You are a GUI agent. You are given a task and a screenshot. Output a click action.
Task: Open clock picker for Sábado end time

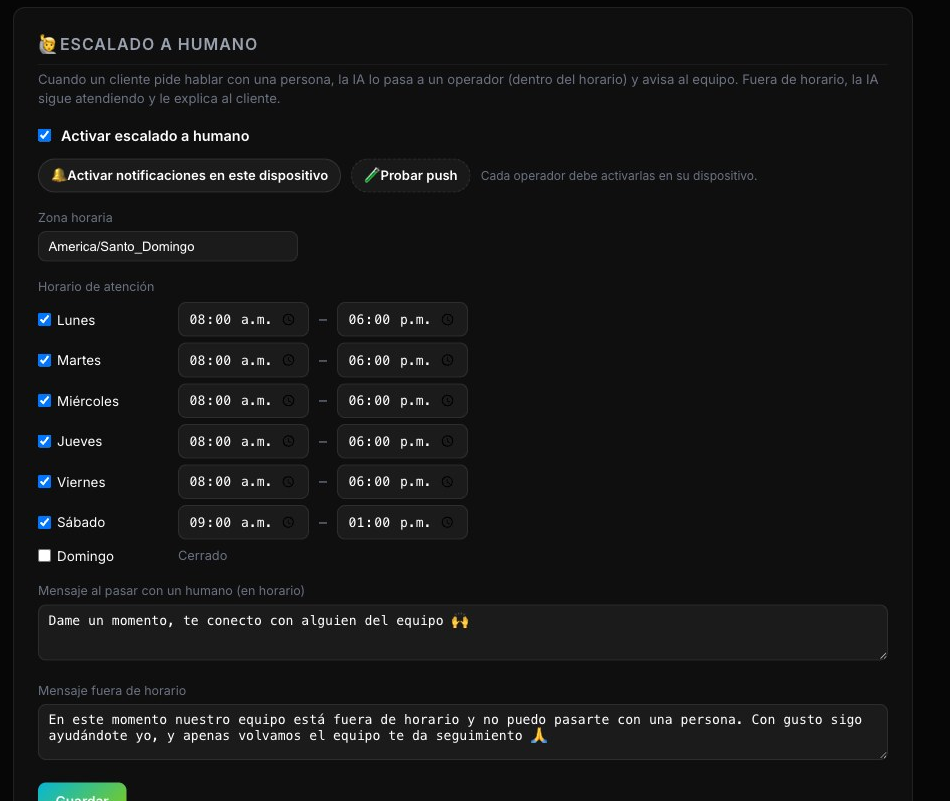(x=447, y=522)
